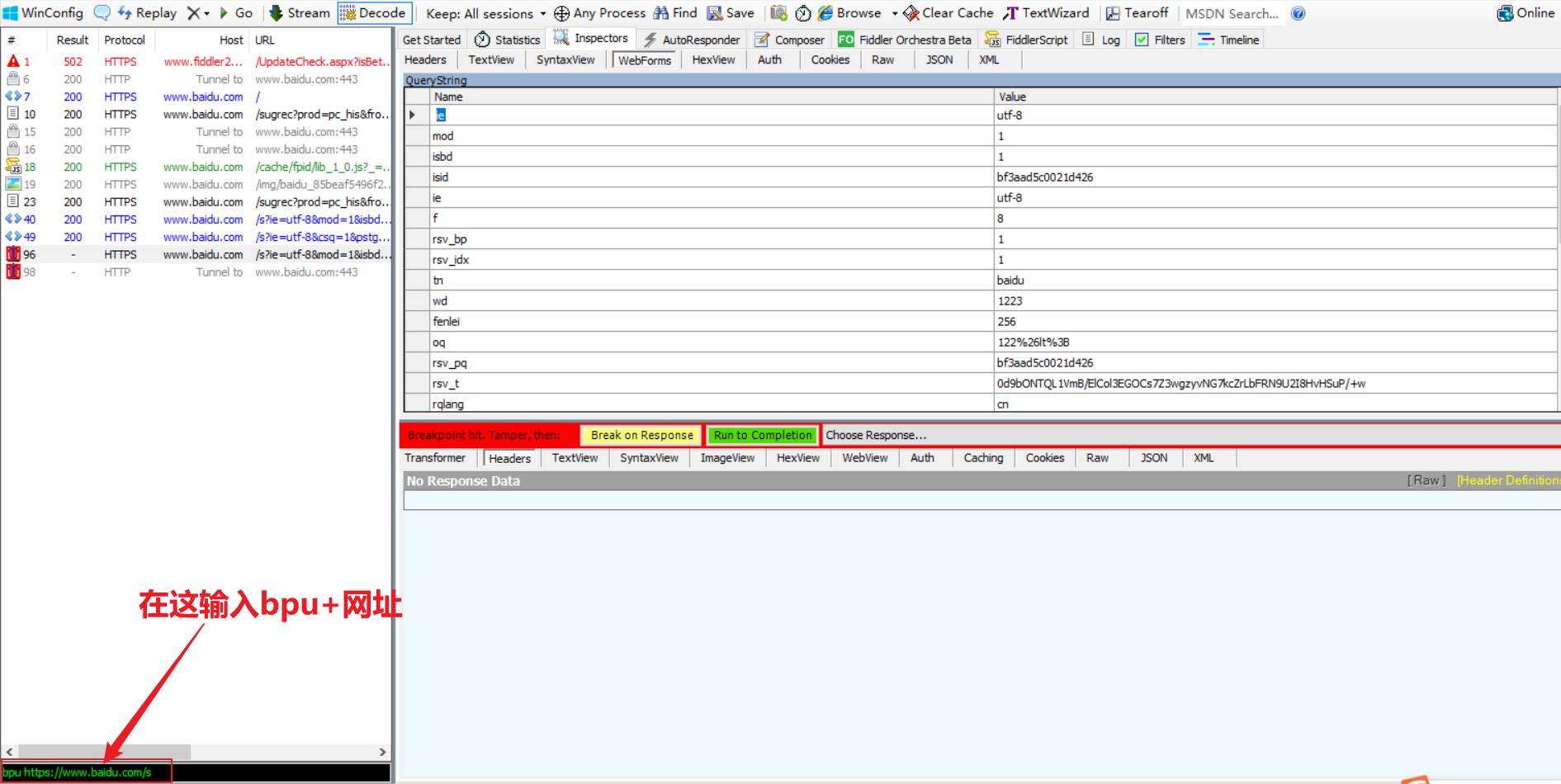The height and width of the screenshot is (784, 1561).
Task: Open the AutoResponder tab
Action: coord(692,40)
